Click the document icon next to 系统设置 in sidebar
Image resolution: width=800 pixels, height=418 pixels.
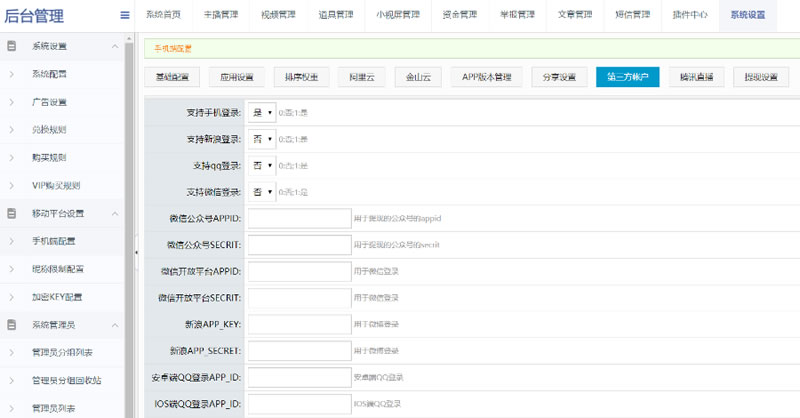pos(11,46)
